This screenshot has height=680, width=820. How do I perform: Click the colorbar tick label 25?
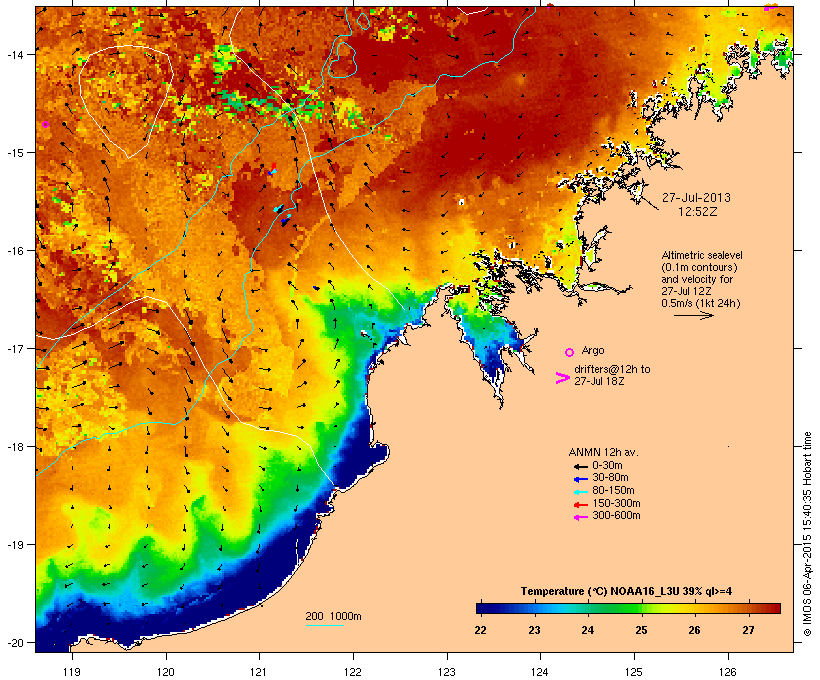click(641, 630)
